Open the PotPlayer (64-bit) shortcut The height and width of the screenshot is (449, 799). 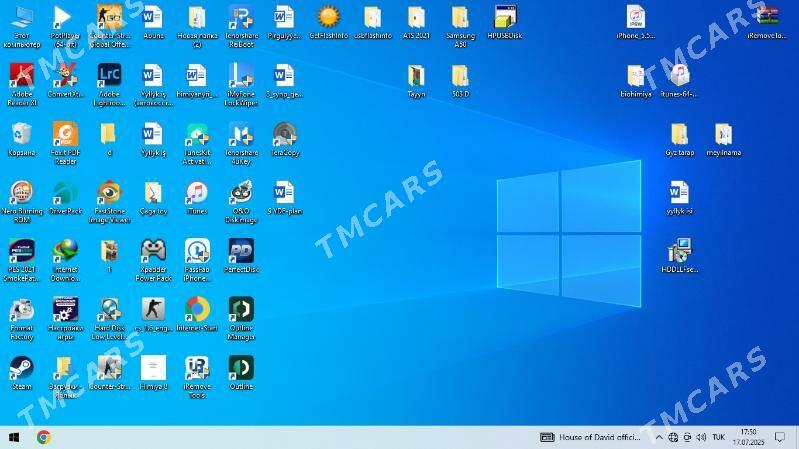[x=65, y=27]
